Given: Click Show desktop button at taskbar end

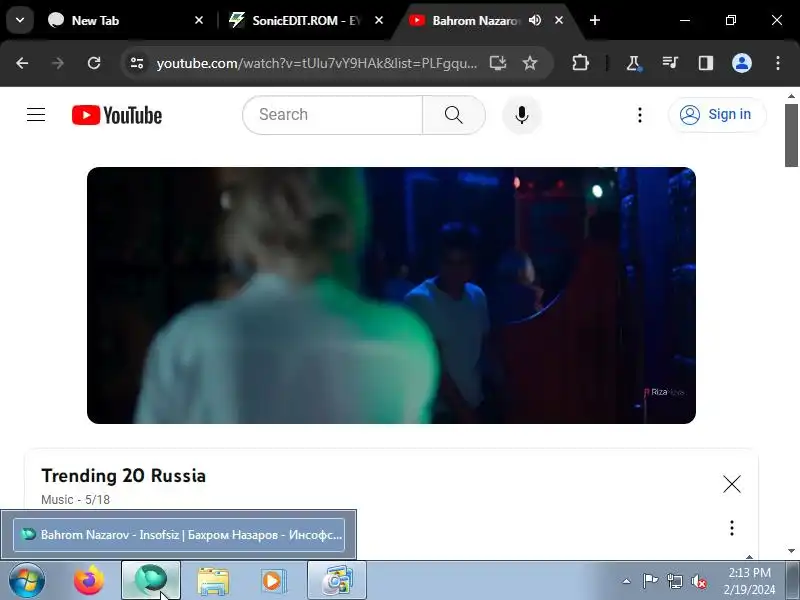Looking at the screenshot, I should point(793,581).
